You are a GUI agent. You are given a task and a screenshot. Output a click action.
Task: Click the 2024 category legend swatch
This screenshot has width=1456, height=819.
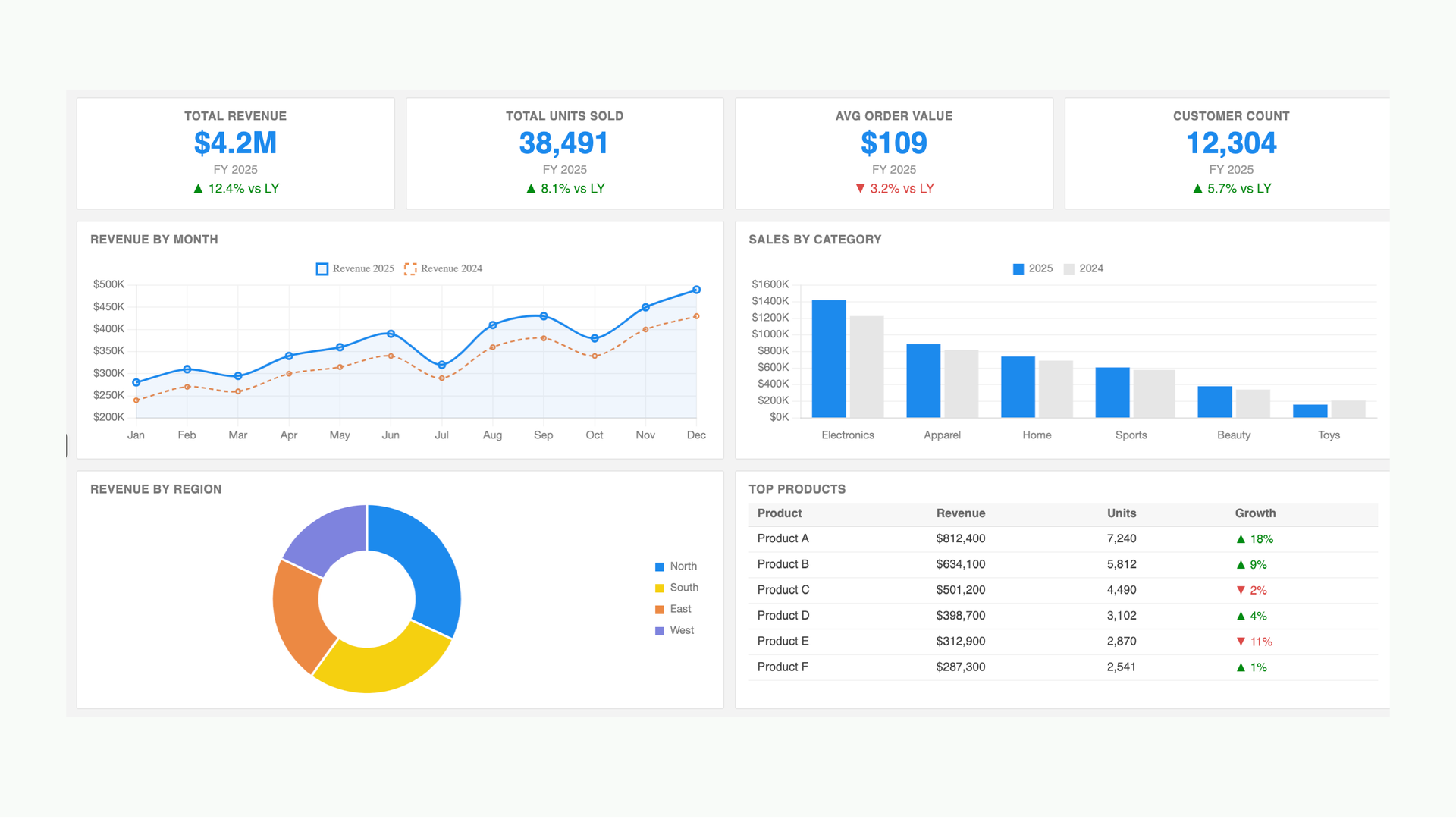pos(1069,269)
